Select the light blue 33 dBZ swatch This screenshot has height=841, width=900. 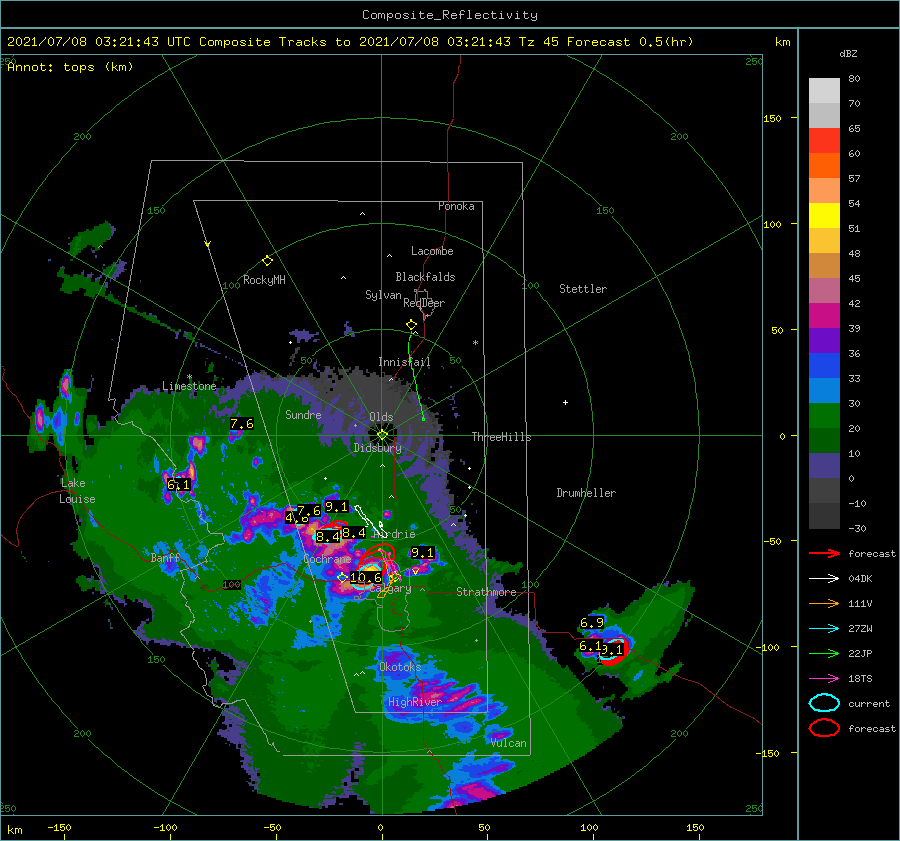(x=824, y=390)
